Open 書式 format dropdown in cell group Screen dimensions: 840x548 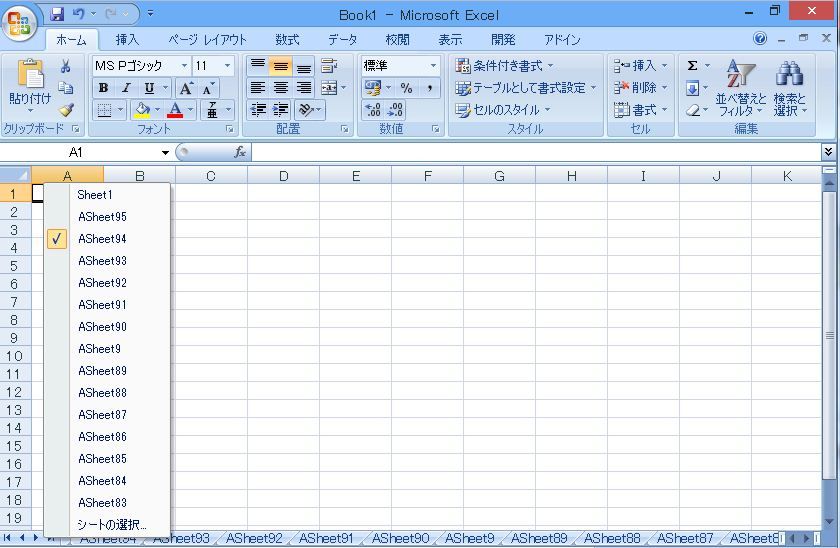tap(640, 110)
